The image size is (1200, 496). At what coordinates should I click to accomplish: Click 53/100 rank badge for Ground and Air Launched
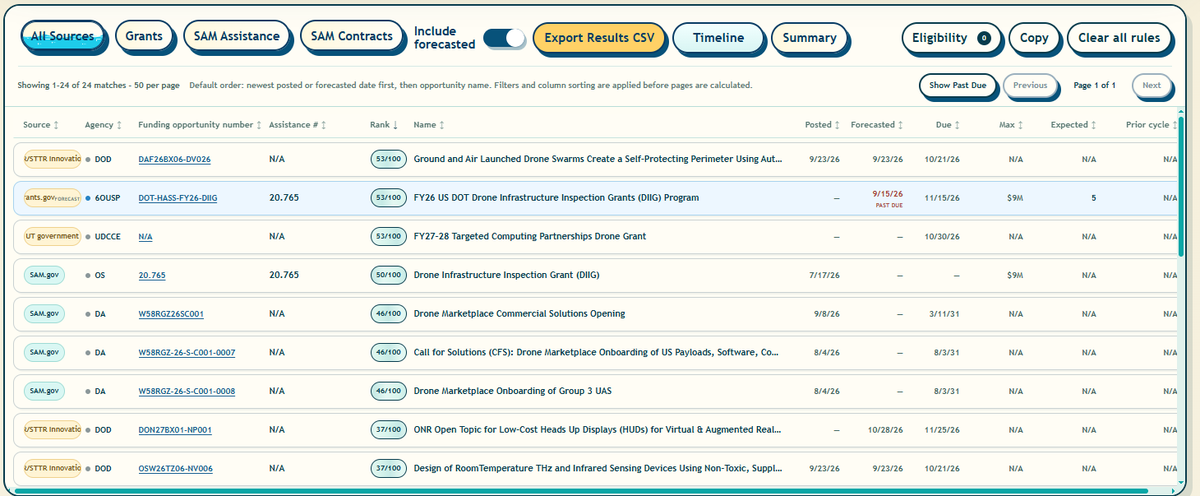point(386,160)
